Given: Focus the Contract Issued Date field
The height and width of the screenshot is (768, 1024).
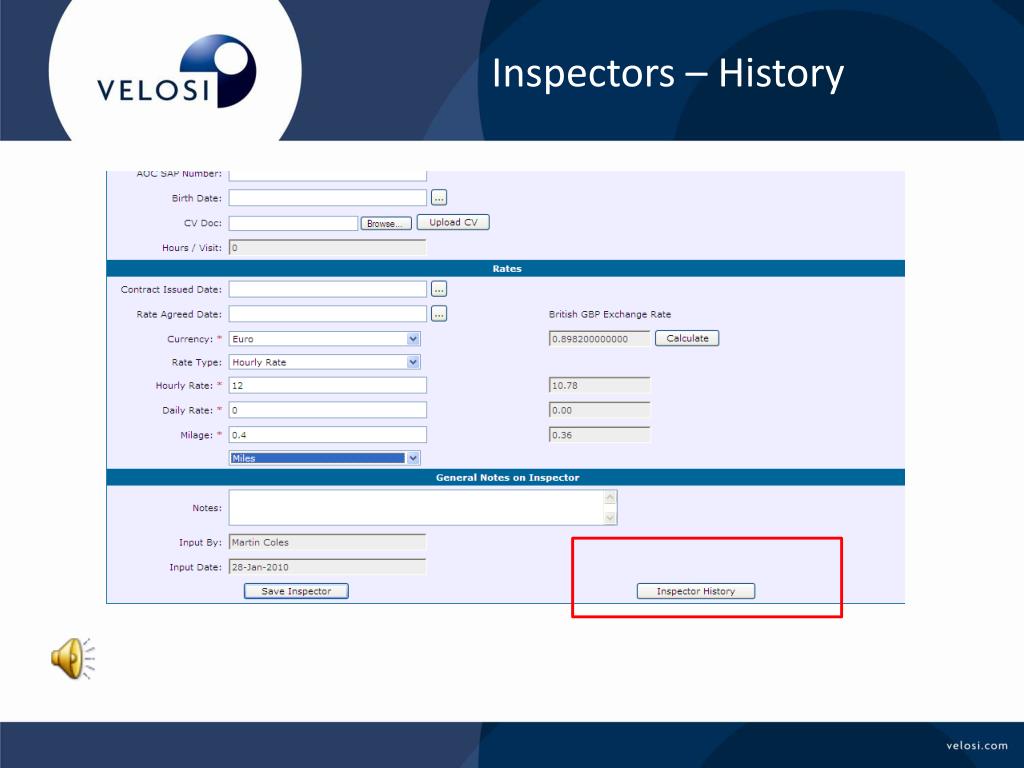Looking at the screenshot, I should click(328, 289).
